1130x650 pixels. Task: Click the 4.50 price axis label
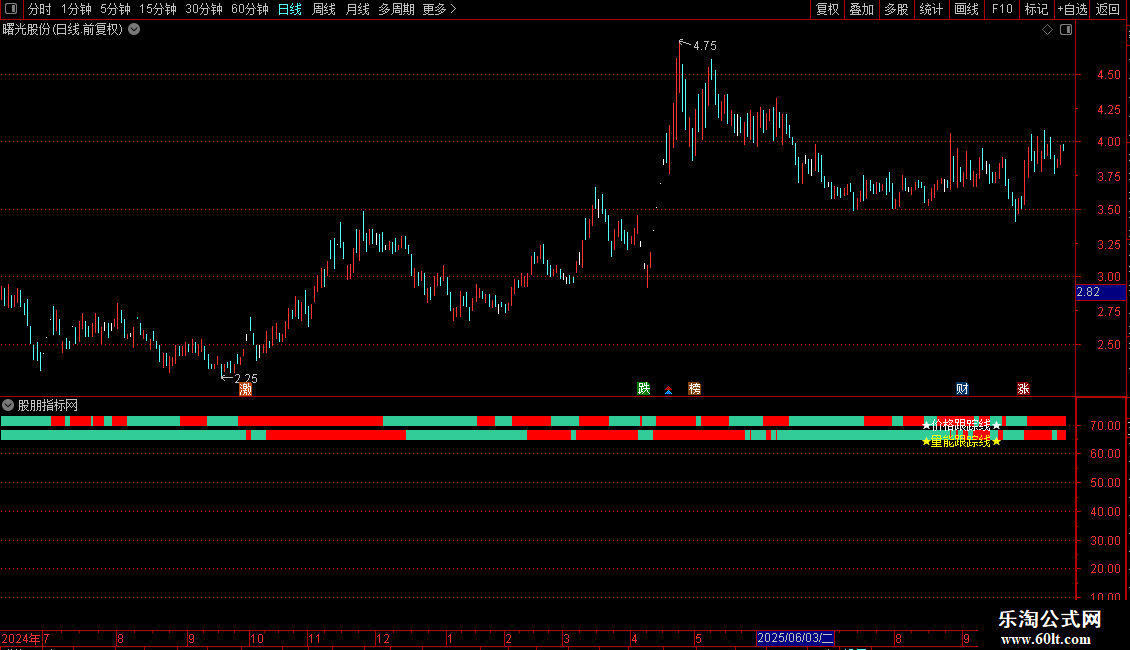[x=1108, y=75]
